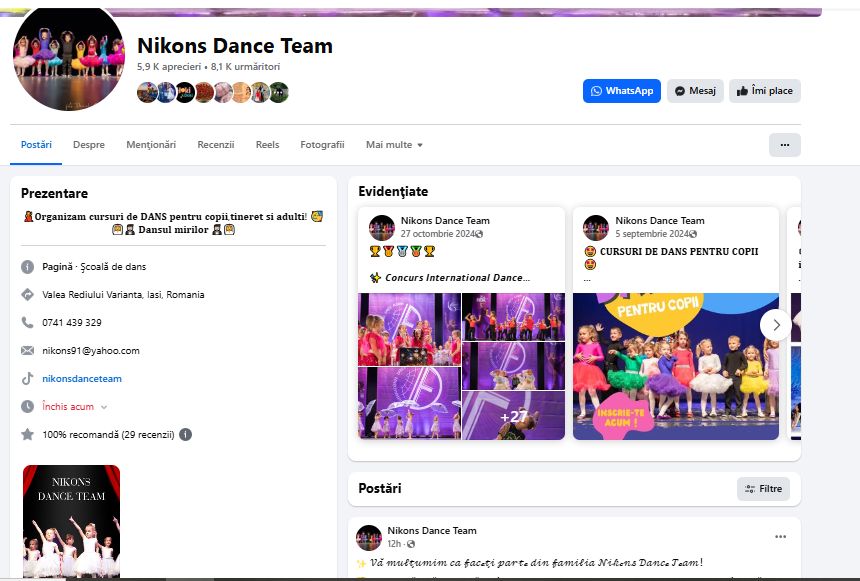Open the page options three-dot menu

784,145
